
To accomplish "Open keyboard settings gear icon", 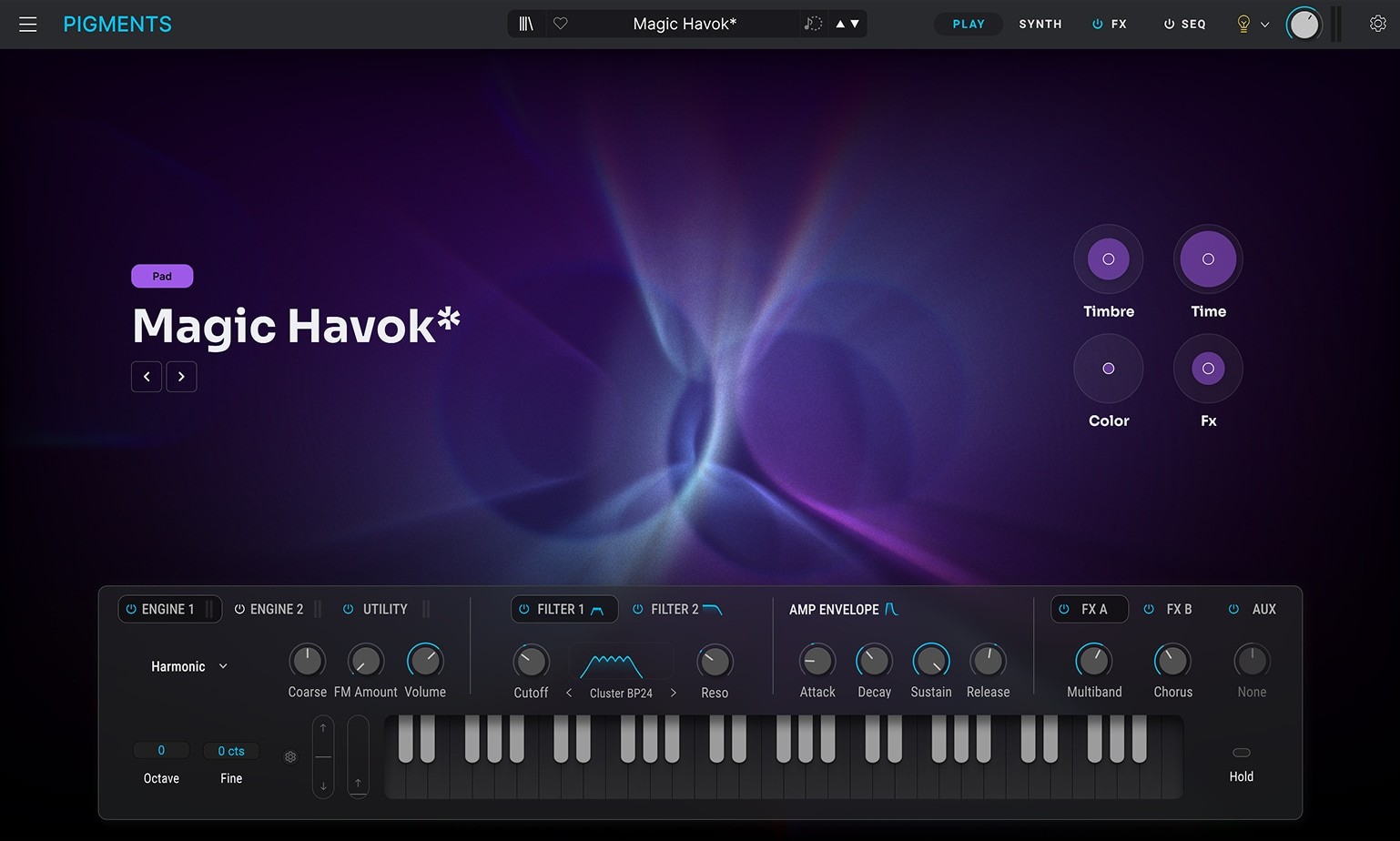I will pyautogui.click(x=290, y=757).
